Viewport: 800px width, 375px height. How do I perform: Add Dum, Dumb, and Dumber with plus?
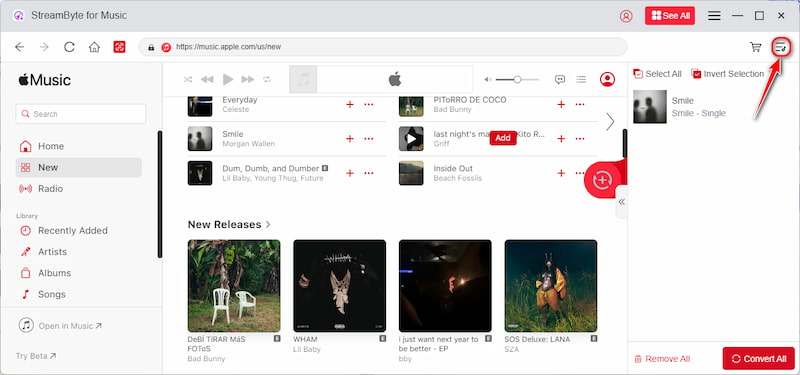[x=350, y=173]
